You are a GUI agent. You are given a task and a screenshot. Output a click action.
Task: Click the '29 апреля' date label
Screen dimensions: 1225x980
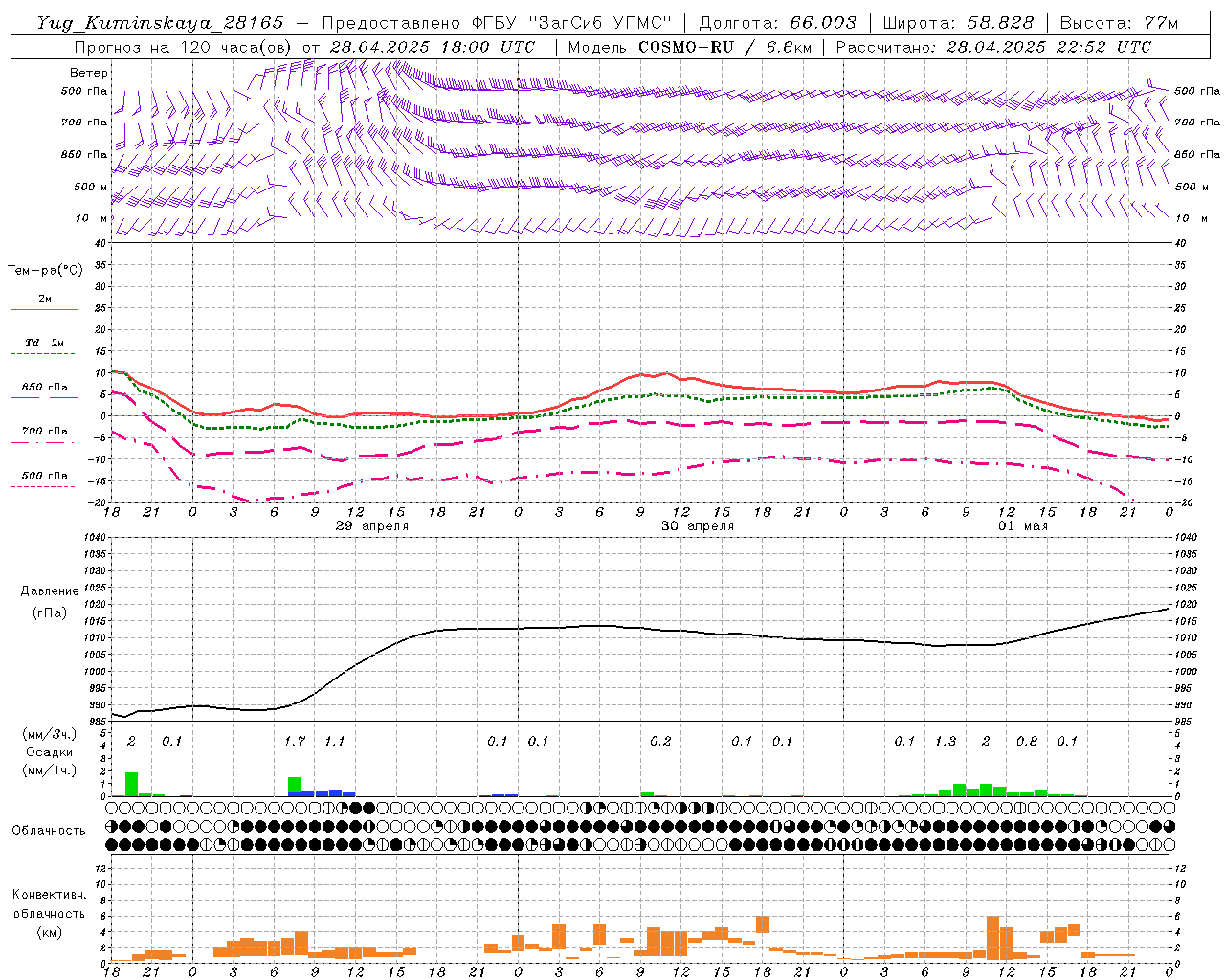372,526
